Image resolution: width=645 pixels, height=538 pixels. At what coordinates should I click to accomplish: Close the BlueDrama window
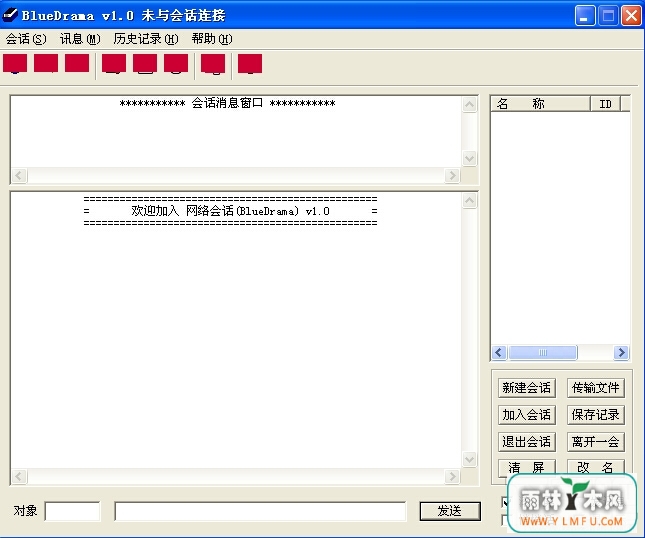coord(631,16)
